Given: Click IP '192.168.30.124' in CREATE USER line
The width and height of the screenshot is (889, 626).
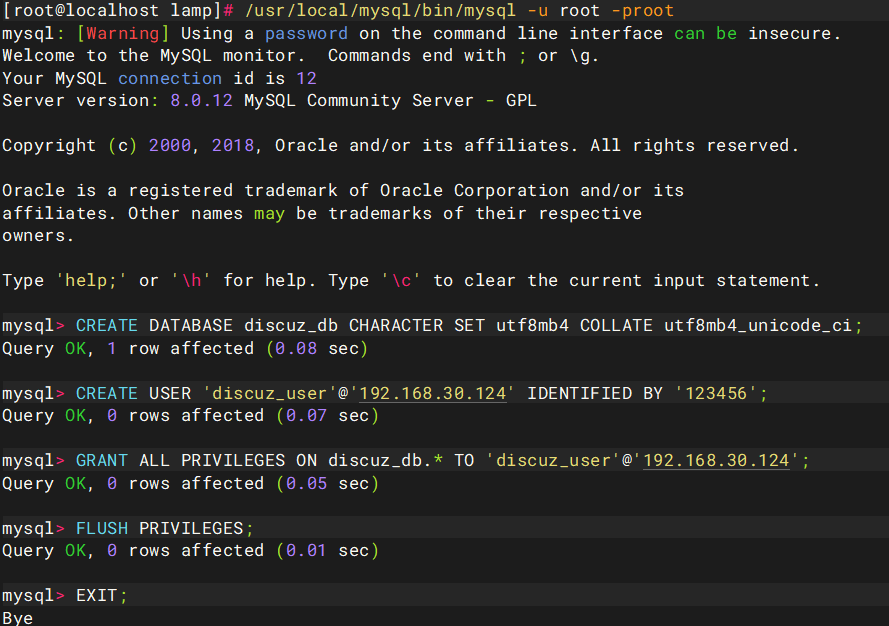Looking at the screenshot, I should [x=433, y=393].
